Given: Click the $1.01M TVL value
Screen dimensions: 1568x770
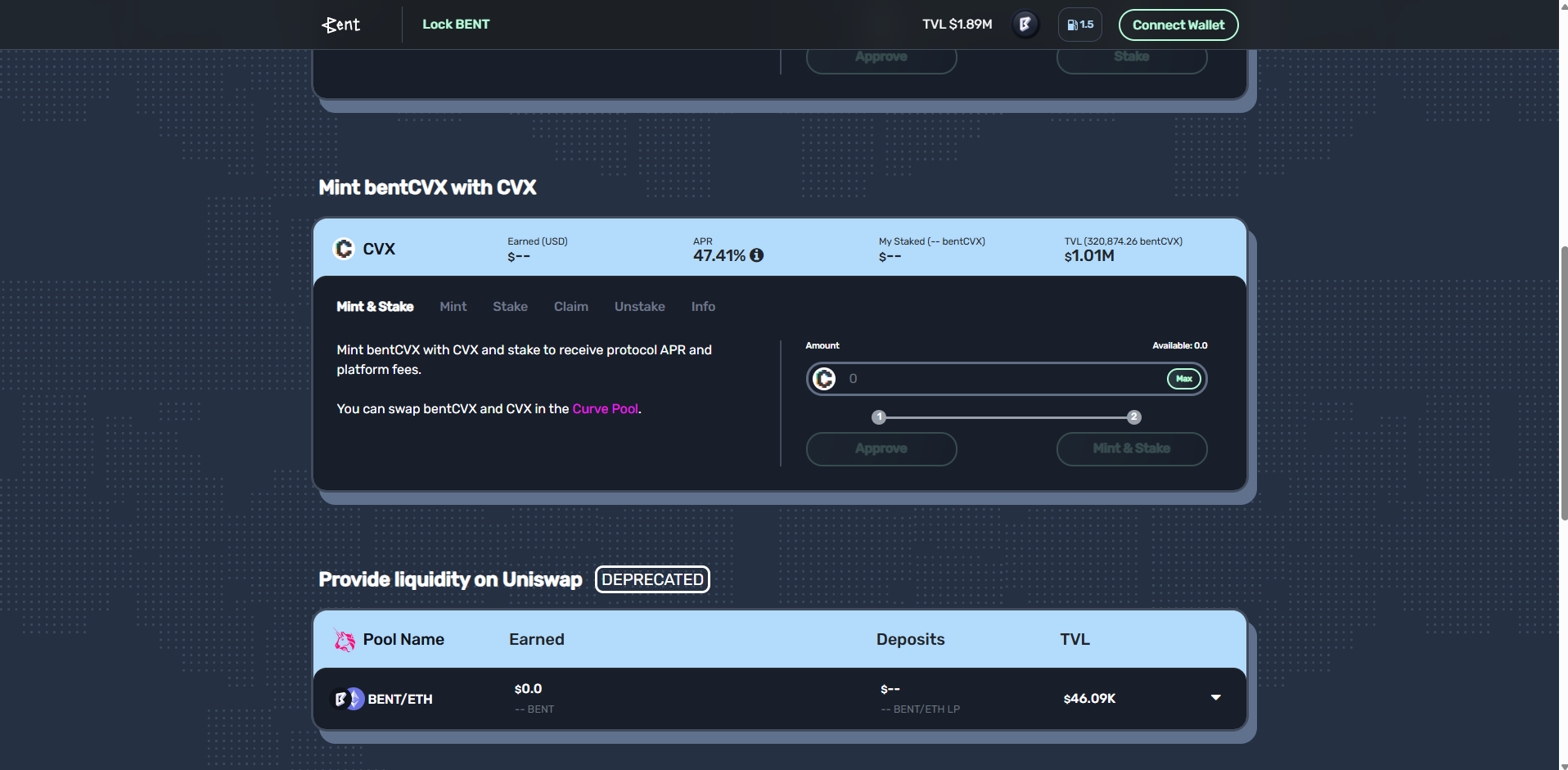Looking at the screenshot, I should tap(1089, 256).
